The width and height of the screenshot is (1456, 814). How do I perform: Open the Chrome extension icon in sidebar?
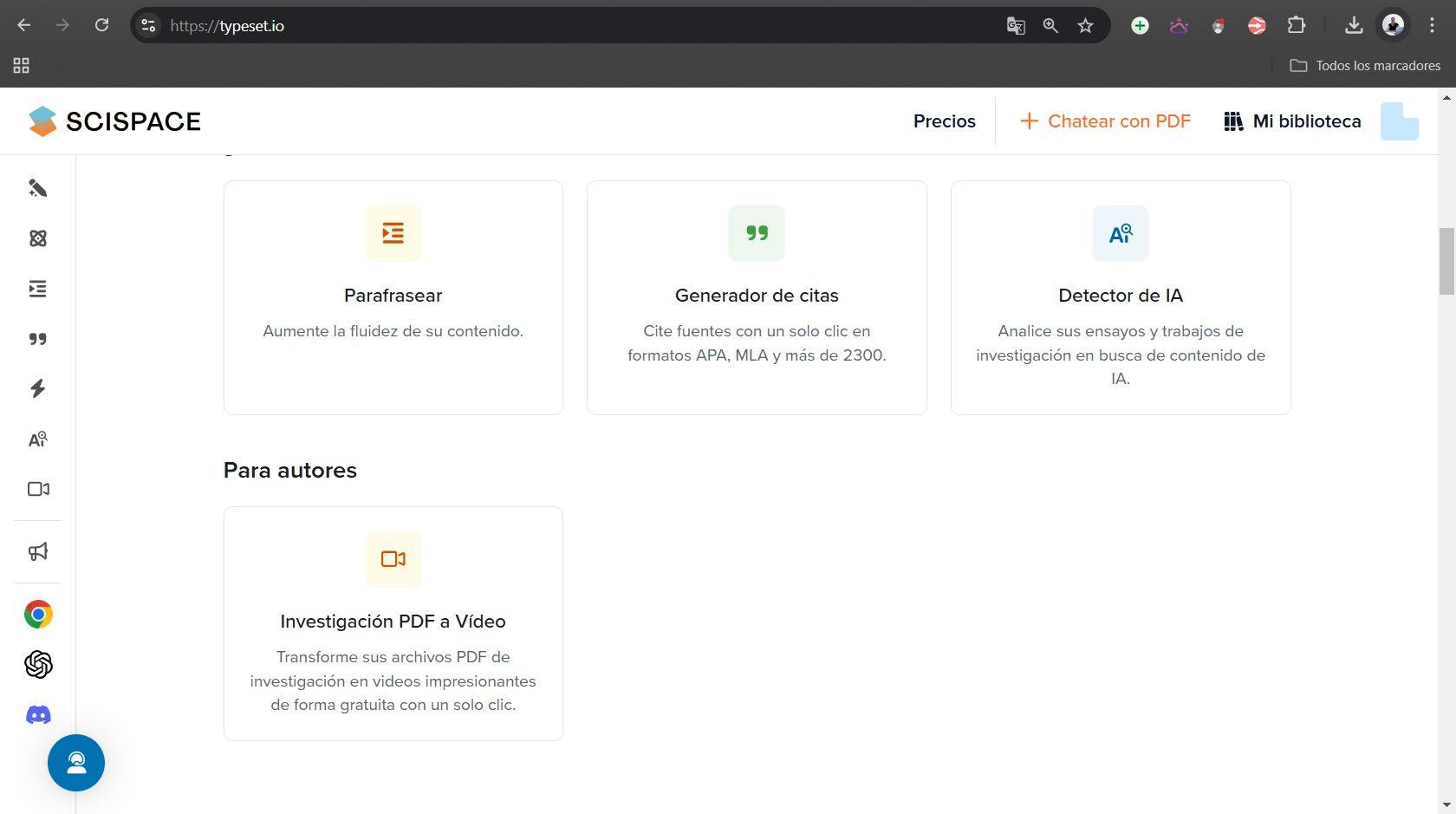(x=38, y=615)
